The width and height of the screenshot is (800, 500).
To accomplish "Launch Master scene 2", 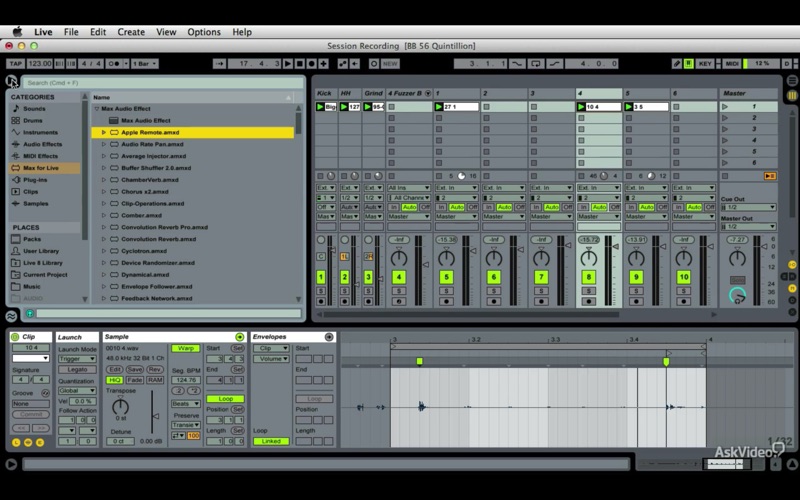I will click(x=725, y=118).
